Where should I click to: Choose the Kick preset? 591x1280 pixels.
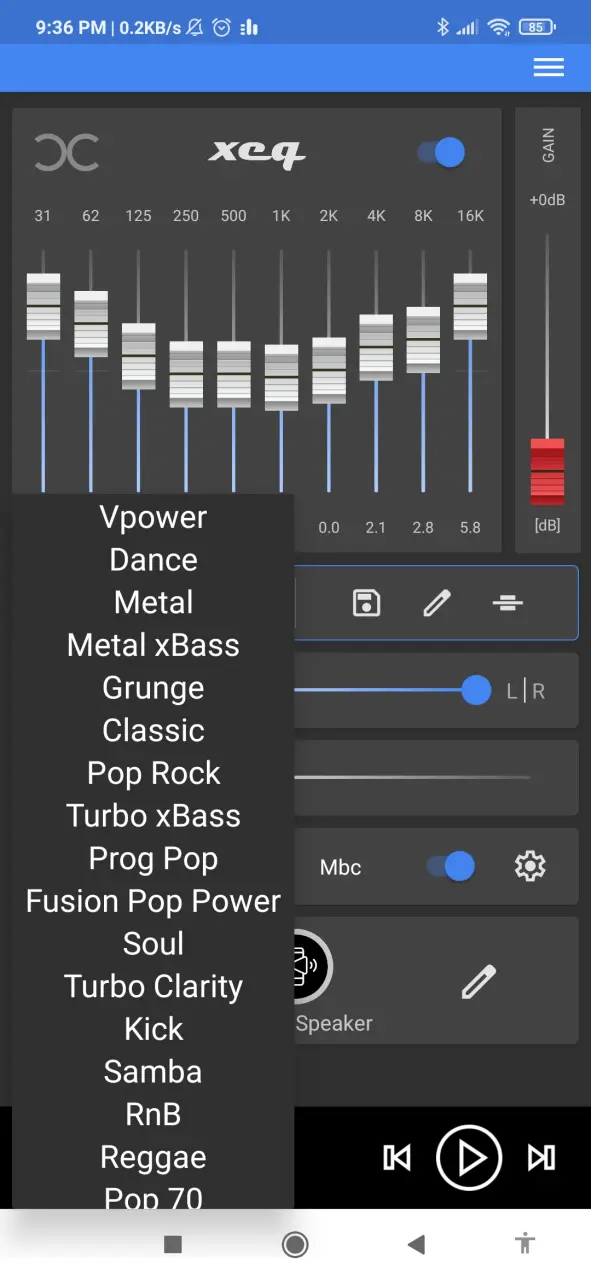pos(153,1029)
